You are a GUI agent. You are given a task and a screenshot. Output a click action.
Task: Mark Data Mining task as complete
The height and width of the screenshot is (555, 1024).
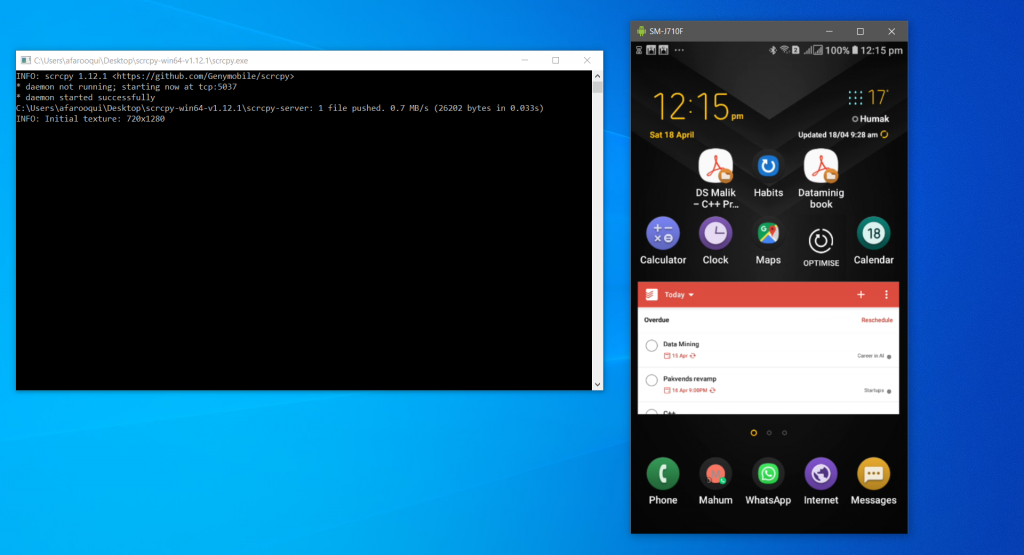[x=651, y=346]
